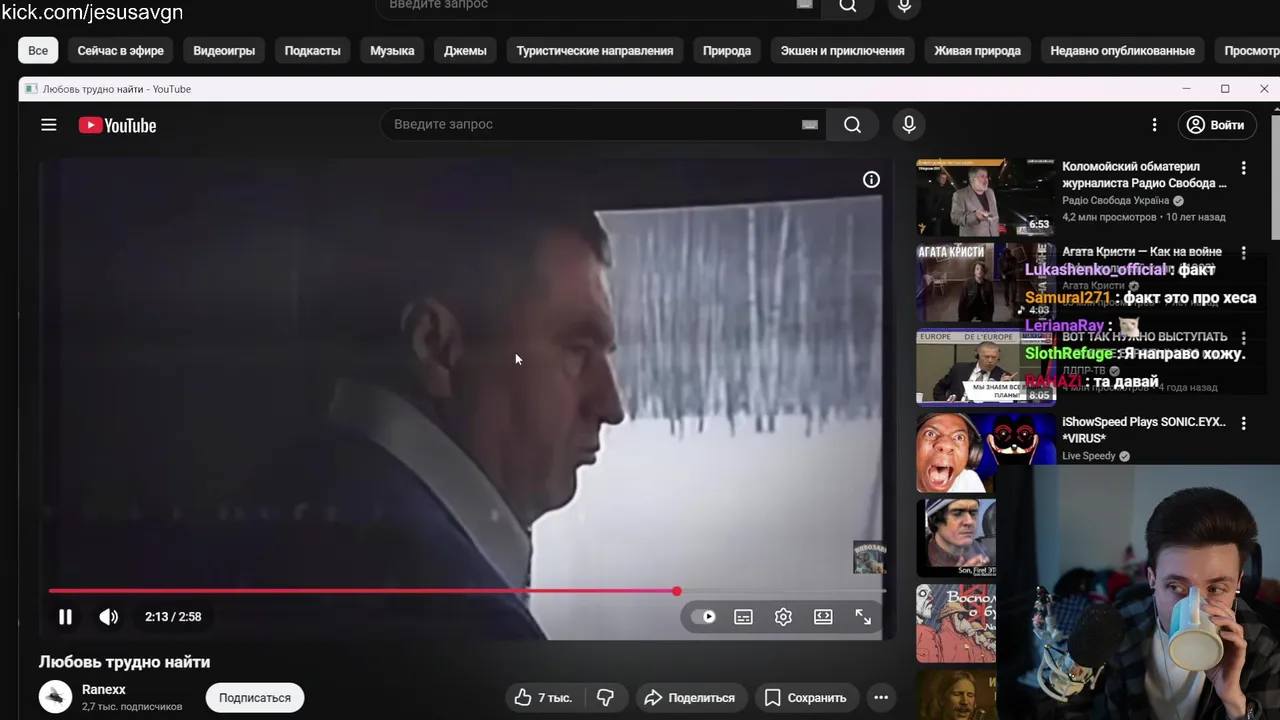
Task: Click the Коломойский обматерил журналиста title
Action: (1144, 175)
